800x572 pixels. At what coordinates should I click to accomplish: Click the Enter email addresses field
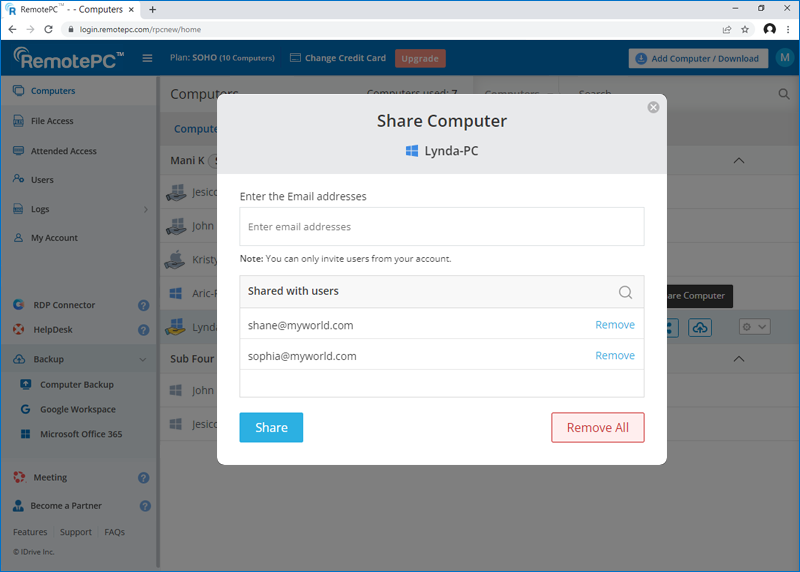(x=441, y=227)
